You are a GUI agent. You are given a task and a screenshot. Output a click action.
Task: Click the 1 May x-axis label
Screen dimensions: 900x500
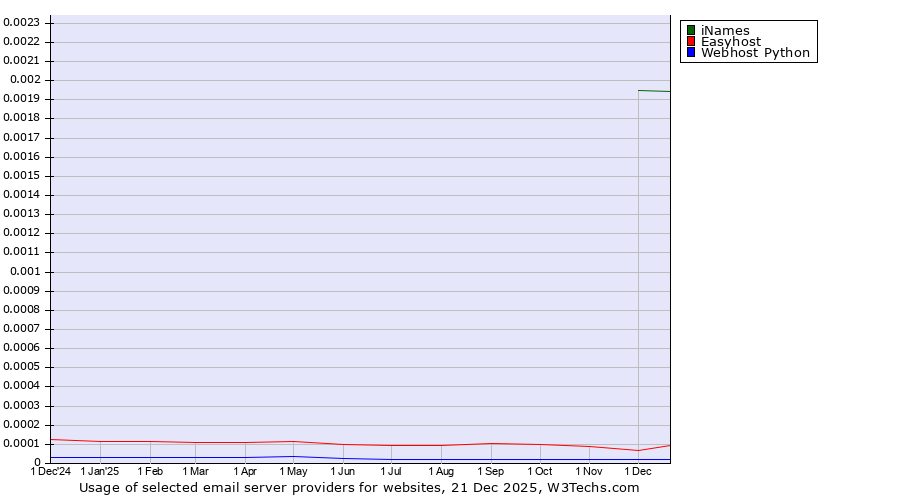tap(293, 471)
